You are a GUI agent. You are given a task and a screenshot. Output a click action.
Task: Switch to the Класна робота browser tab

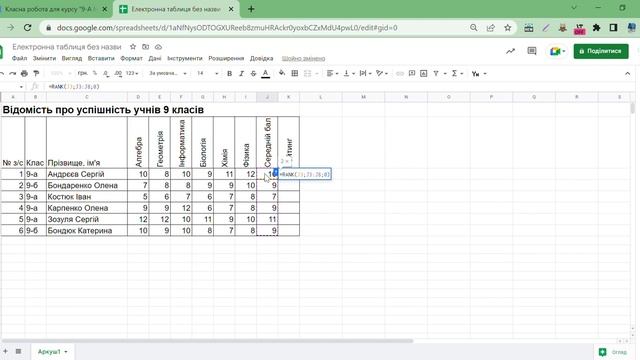point(52,9)
